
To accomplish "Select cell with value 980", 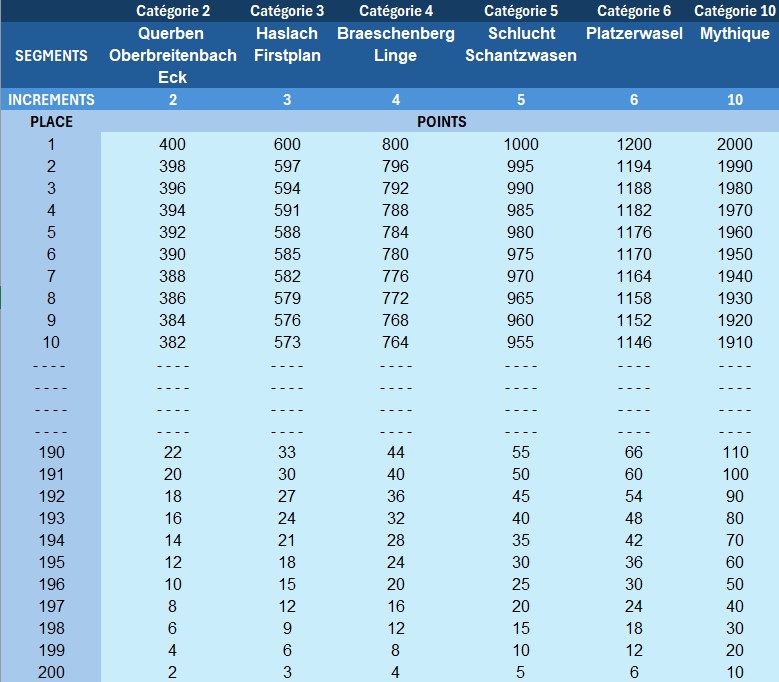I will tap(520, 232).
